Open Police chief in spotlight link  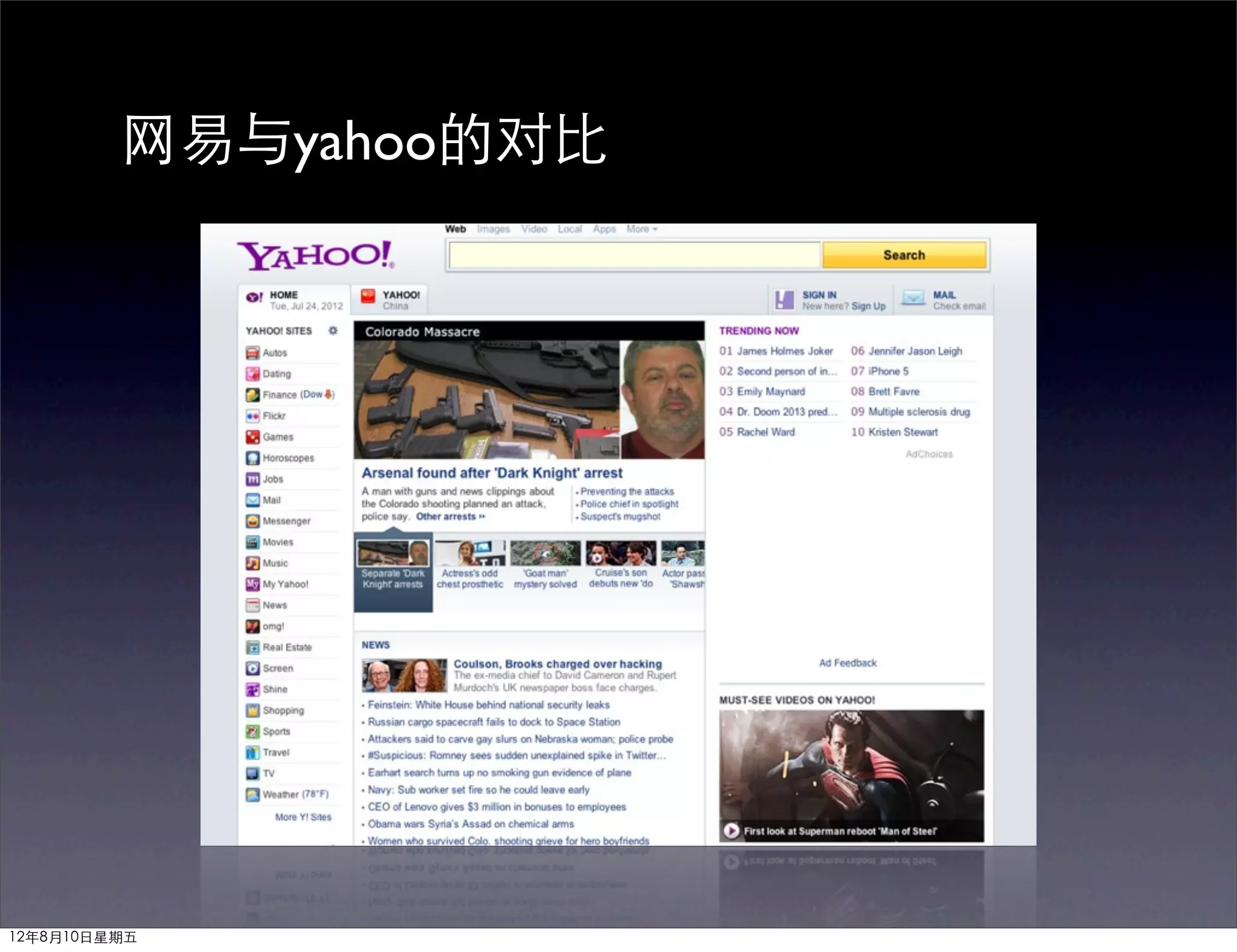[629, 504]
